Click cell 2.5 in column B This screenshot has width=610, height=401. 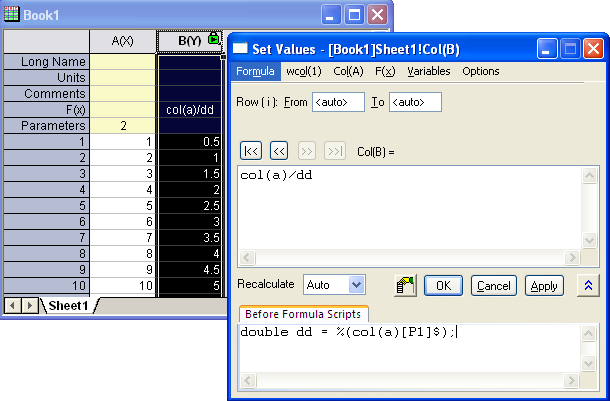(190, 205)
